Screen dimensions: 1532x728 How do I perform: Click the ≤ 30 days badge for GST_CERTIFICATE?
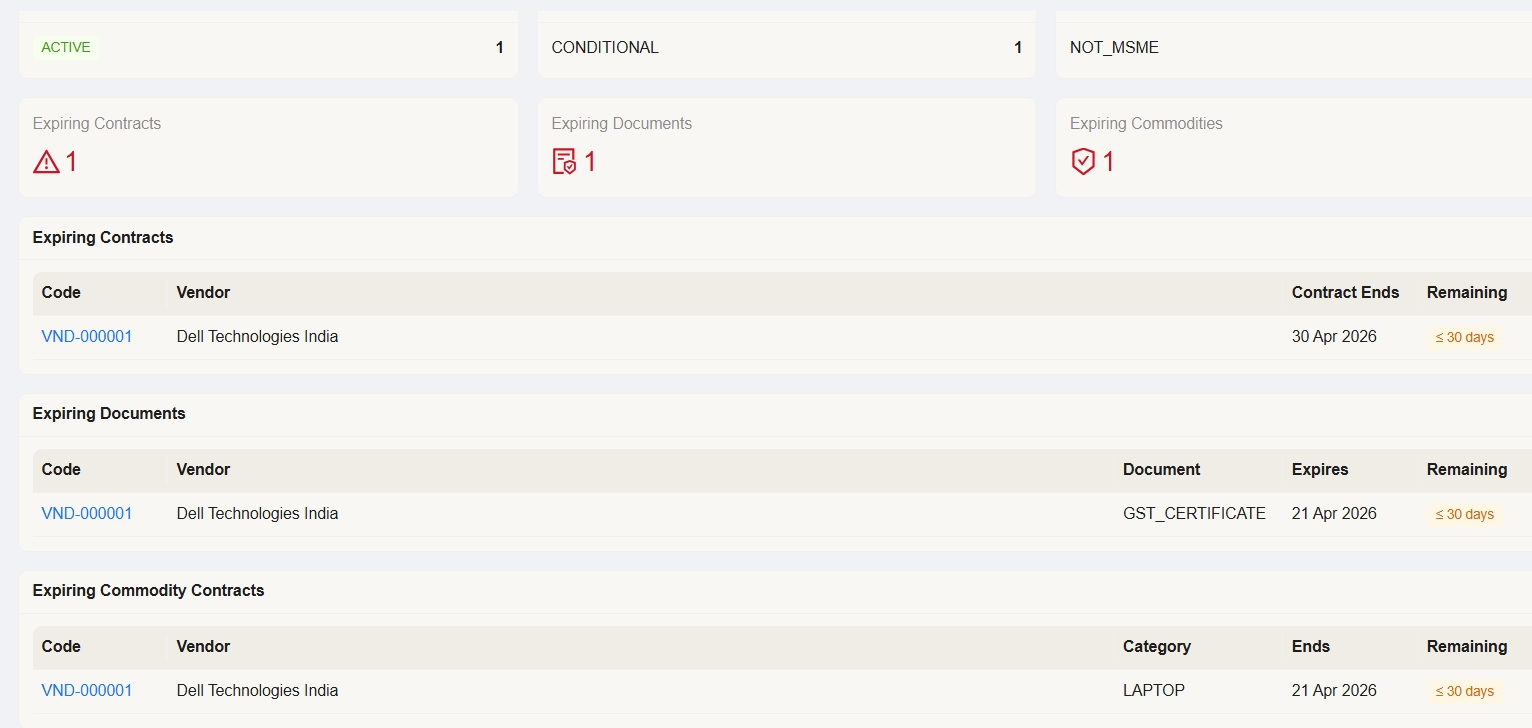[1464, 515]
